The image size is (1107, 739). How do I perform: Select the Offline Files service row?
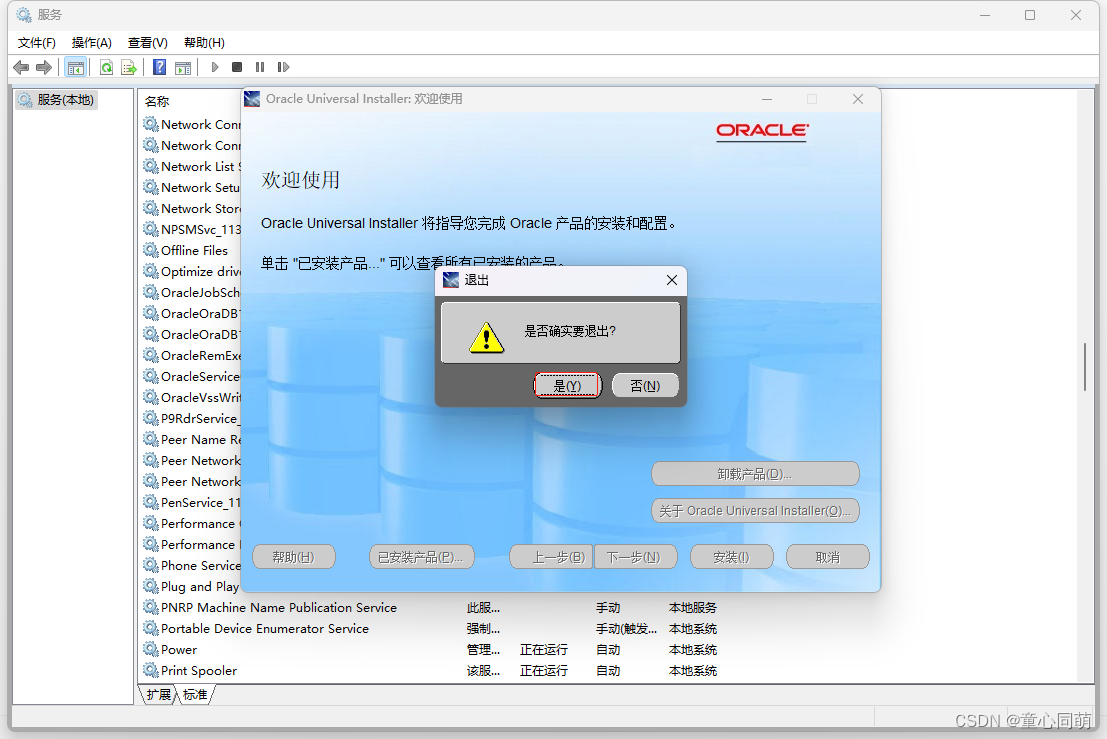(191, 251)
